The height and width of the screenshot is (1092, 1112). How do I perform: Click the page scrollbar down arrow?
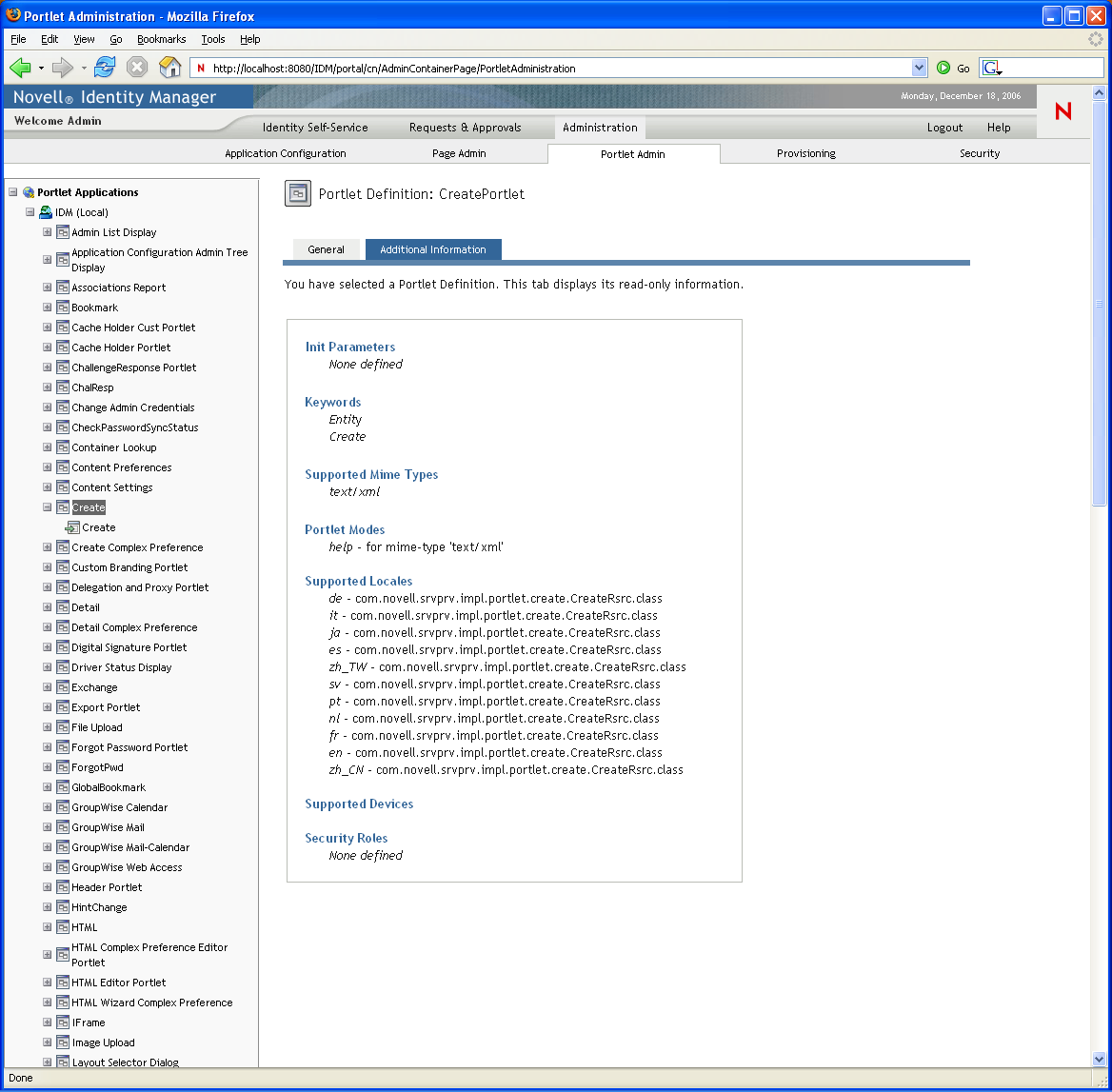1100,1060
